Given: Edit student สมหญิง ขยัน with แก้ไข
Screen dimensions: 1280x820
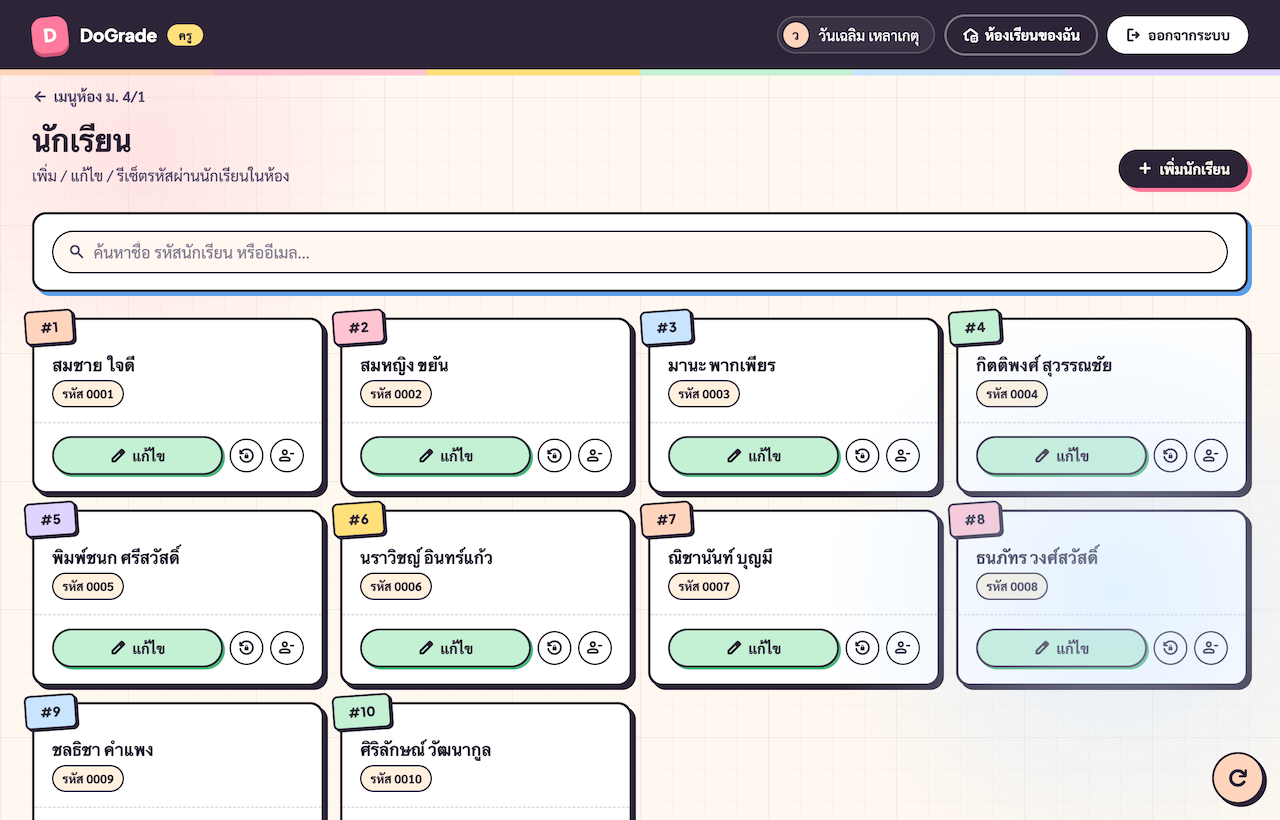Looking at the screenshot, I should (x=445, y=456).
